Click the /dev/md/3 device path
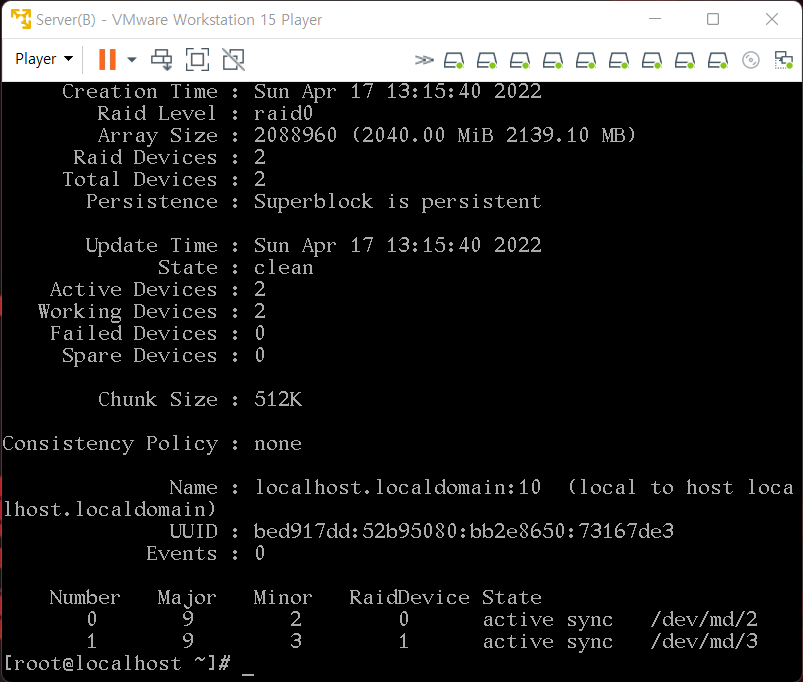The width and height of the screenshot is (803, 682). [704, 642]
